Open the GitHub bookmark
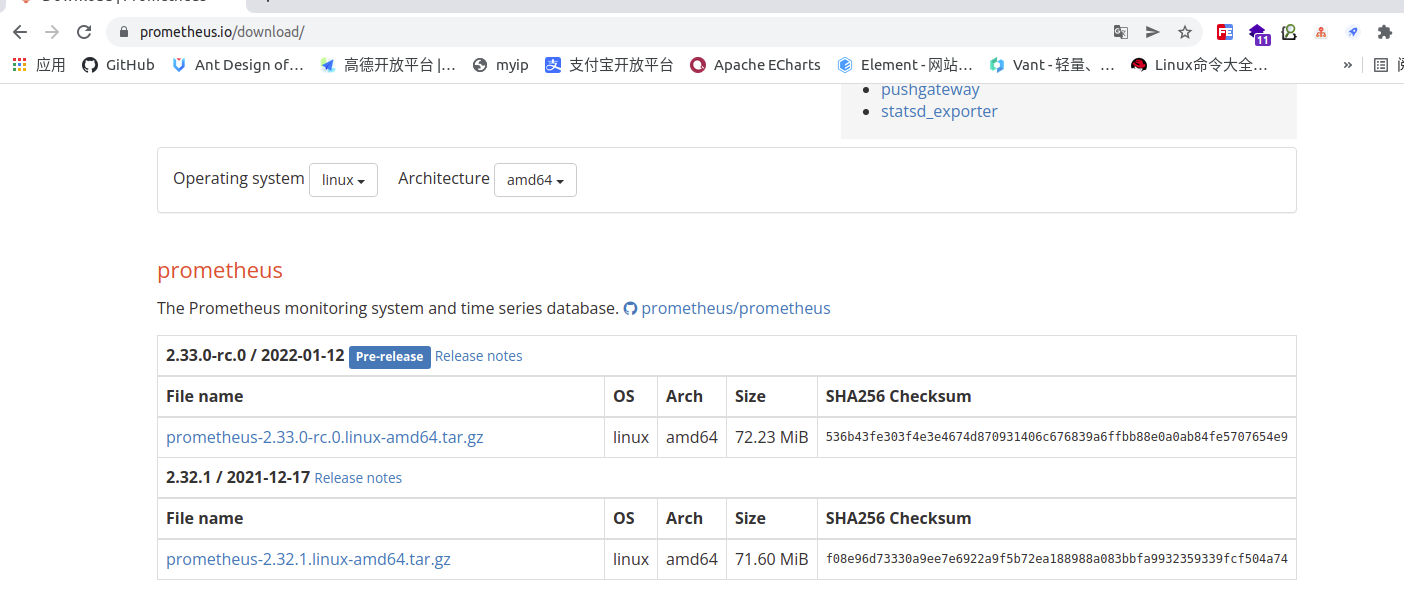This screenshot has width=1404, height=612. pos(118,65)
